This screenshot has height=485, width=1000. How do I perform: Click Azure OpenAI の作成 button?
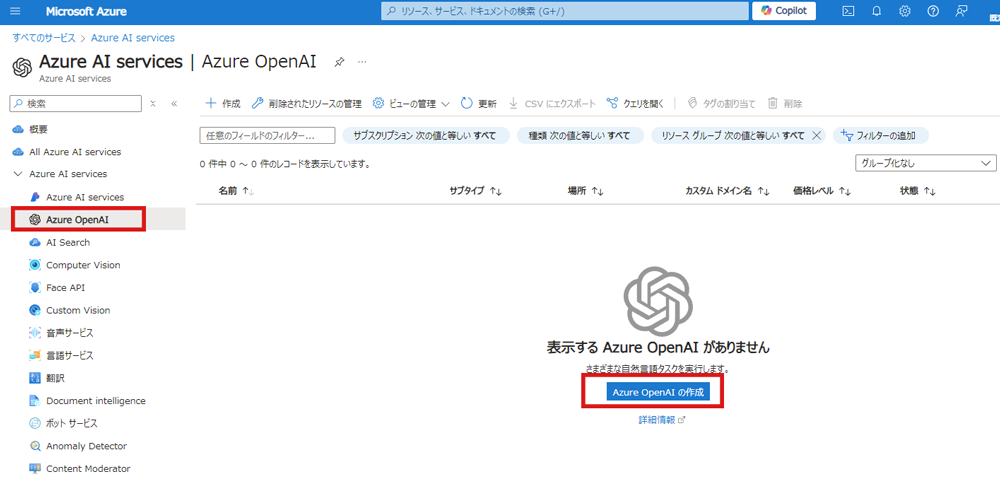(x=658, y=392)
